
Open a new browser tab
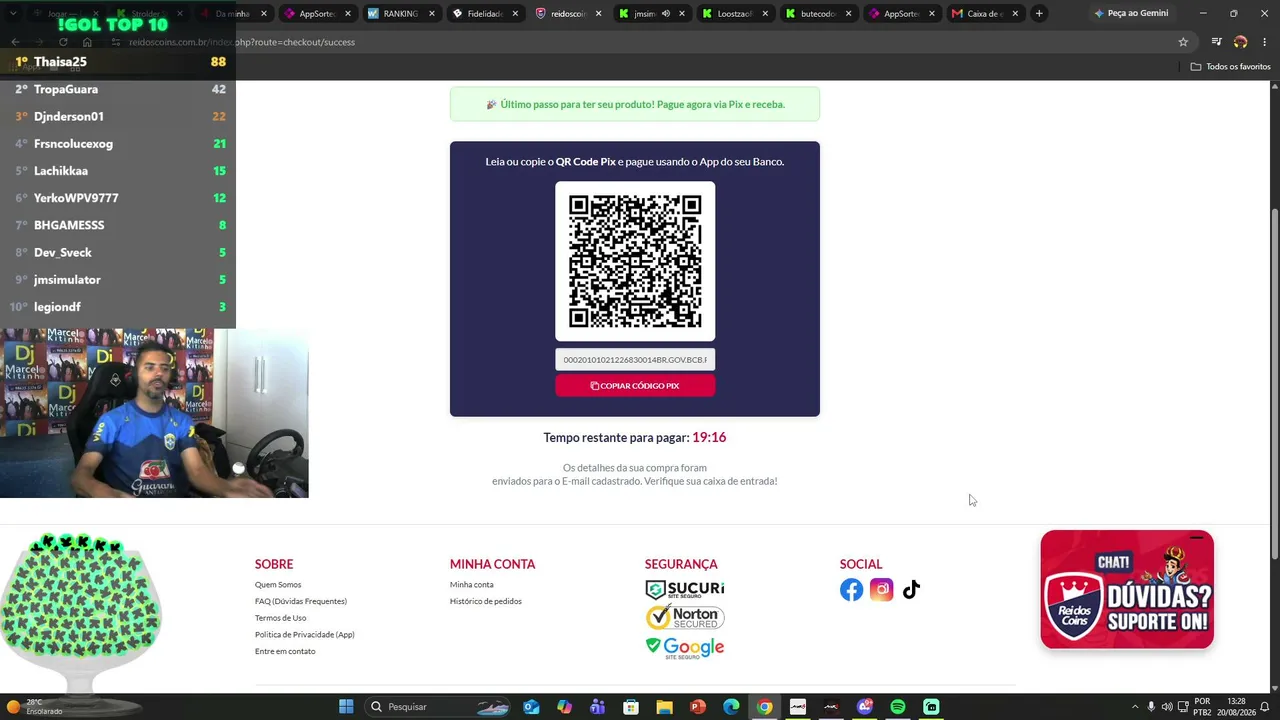click(1039, 14)
